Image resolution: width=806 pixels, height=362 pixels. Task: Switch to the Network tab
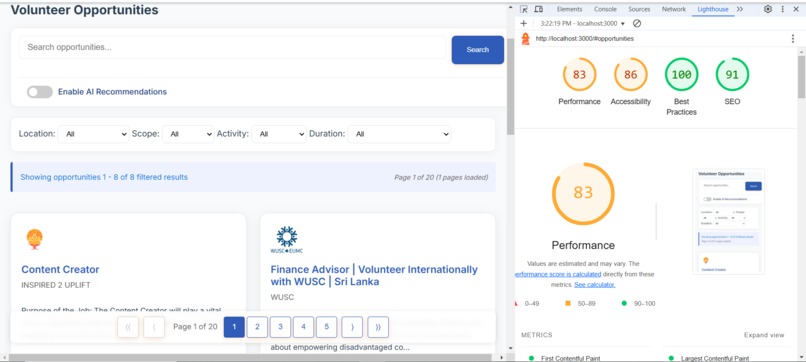[x=674, y=9]
